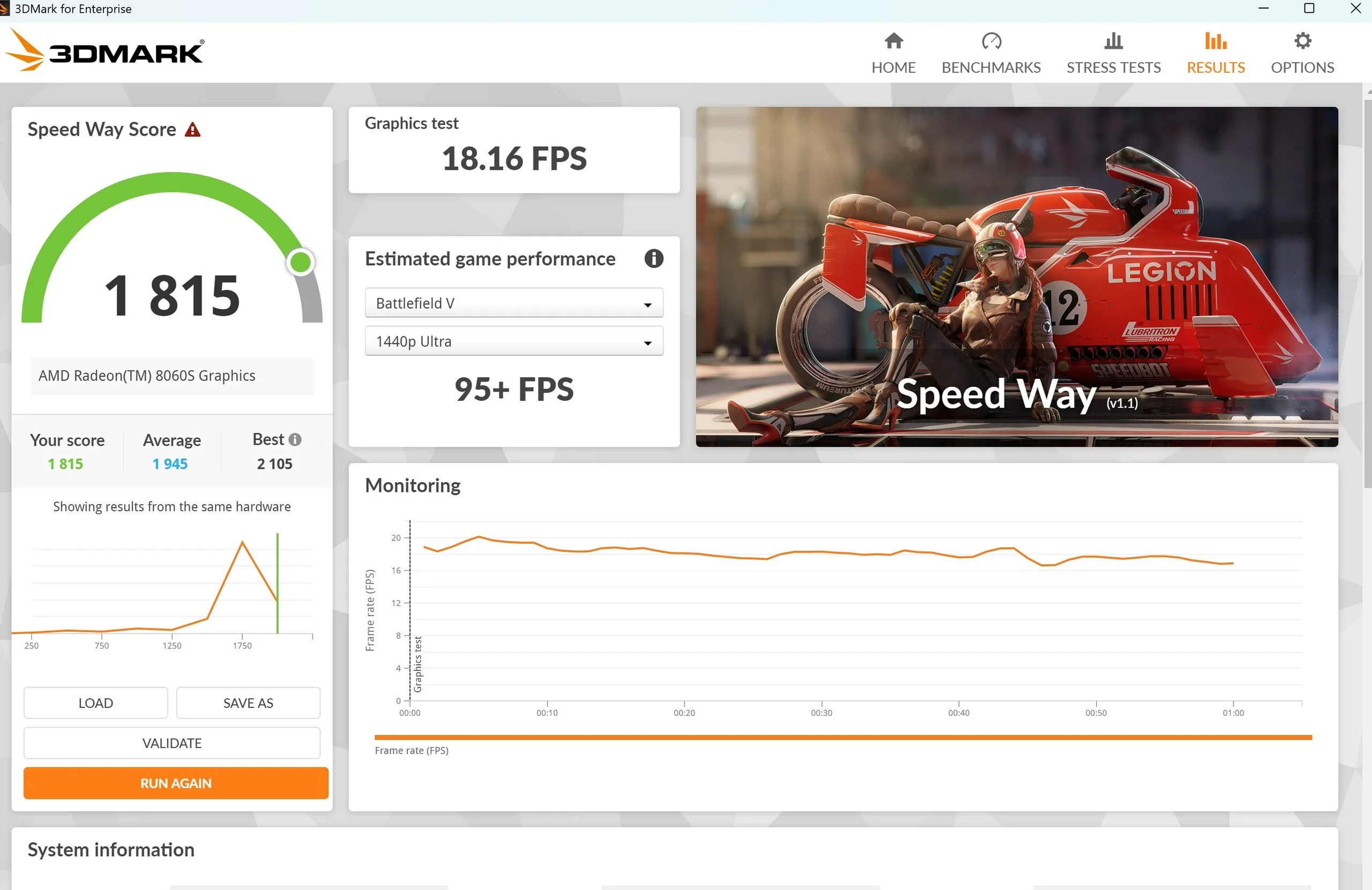Viewport: 1372px width, 890px height.
Task: Go to the STRESS TESTS tab label
Action: tap(1113, 68)
